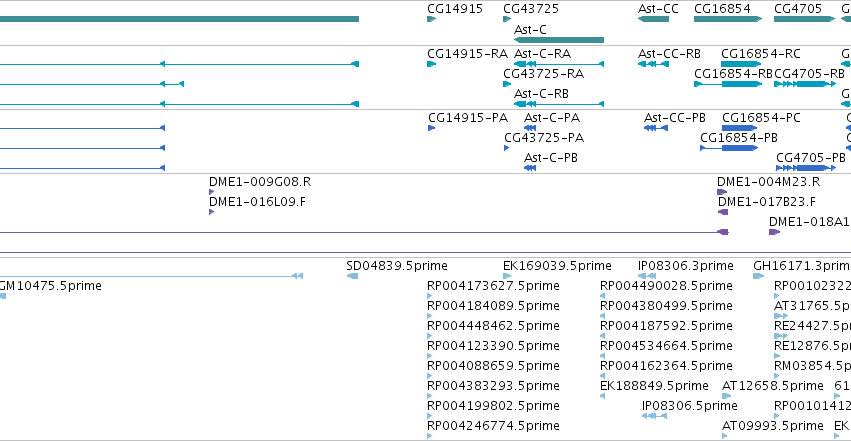Screen dimensions: 851x441
Task: Select the AT09993.5prime EST label
Action: click(x=773, y=426)
